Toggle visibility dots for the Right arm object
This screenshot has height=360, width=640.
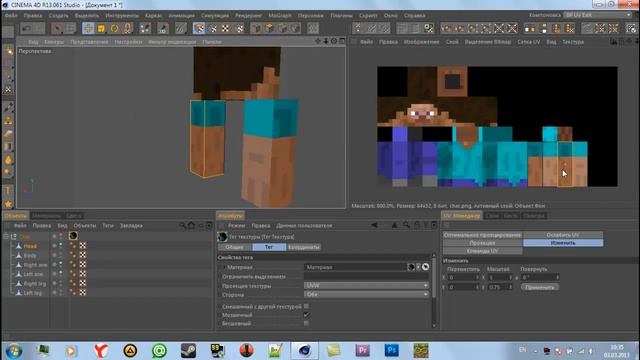click(x=61, y=264)
